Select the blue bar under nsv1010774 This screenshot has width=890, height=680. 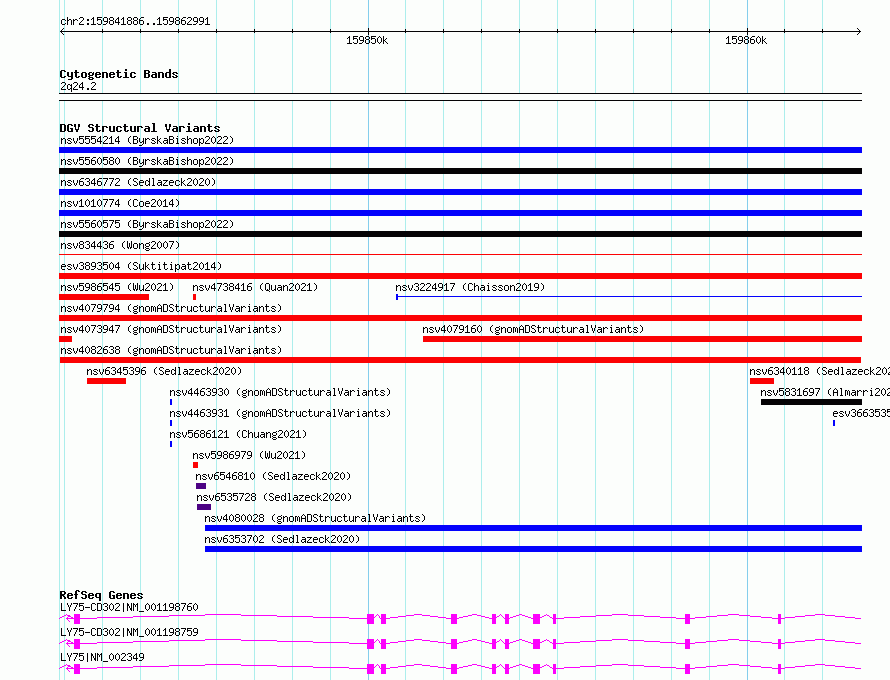click(x=460, y=213)
